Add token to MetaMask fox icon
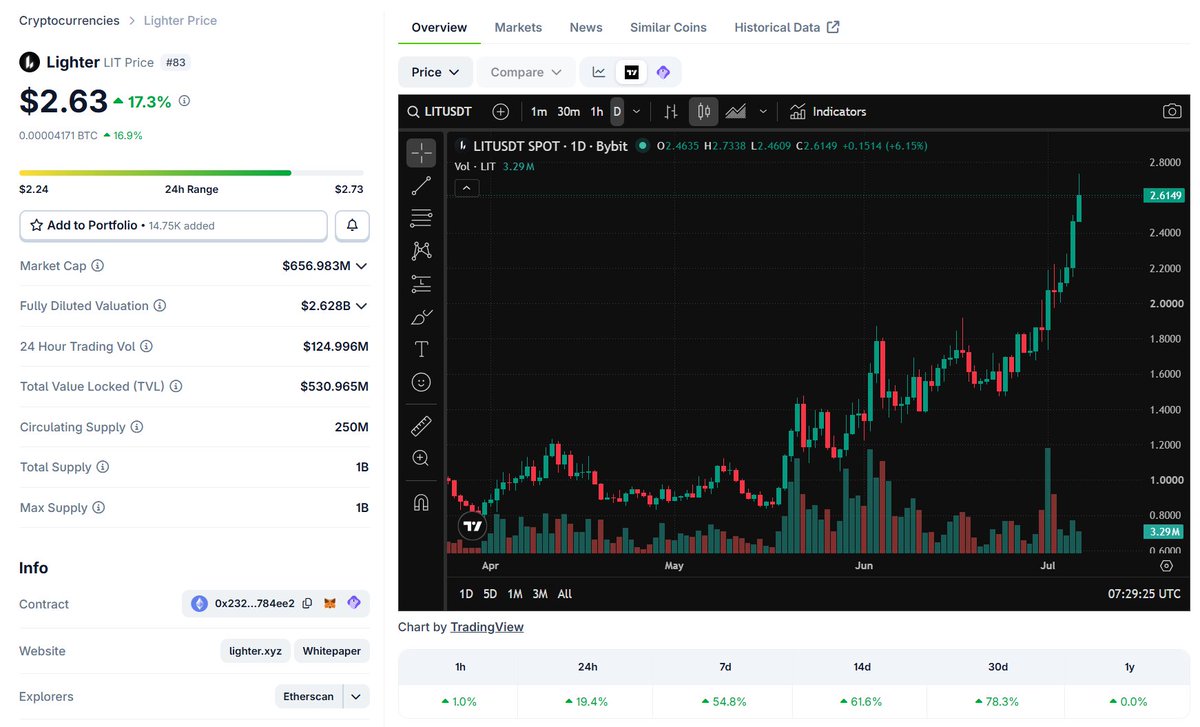Viewport: 1200px width, 727px height. pyautogui.click(x=330, y=603)
